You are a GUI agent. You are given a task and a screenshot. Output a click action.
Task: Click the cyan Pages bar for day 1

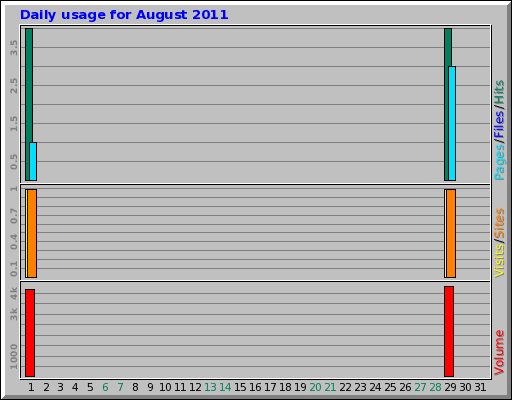(x=33, y=161)
